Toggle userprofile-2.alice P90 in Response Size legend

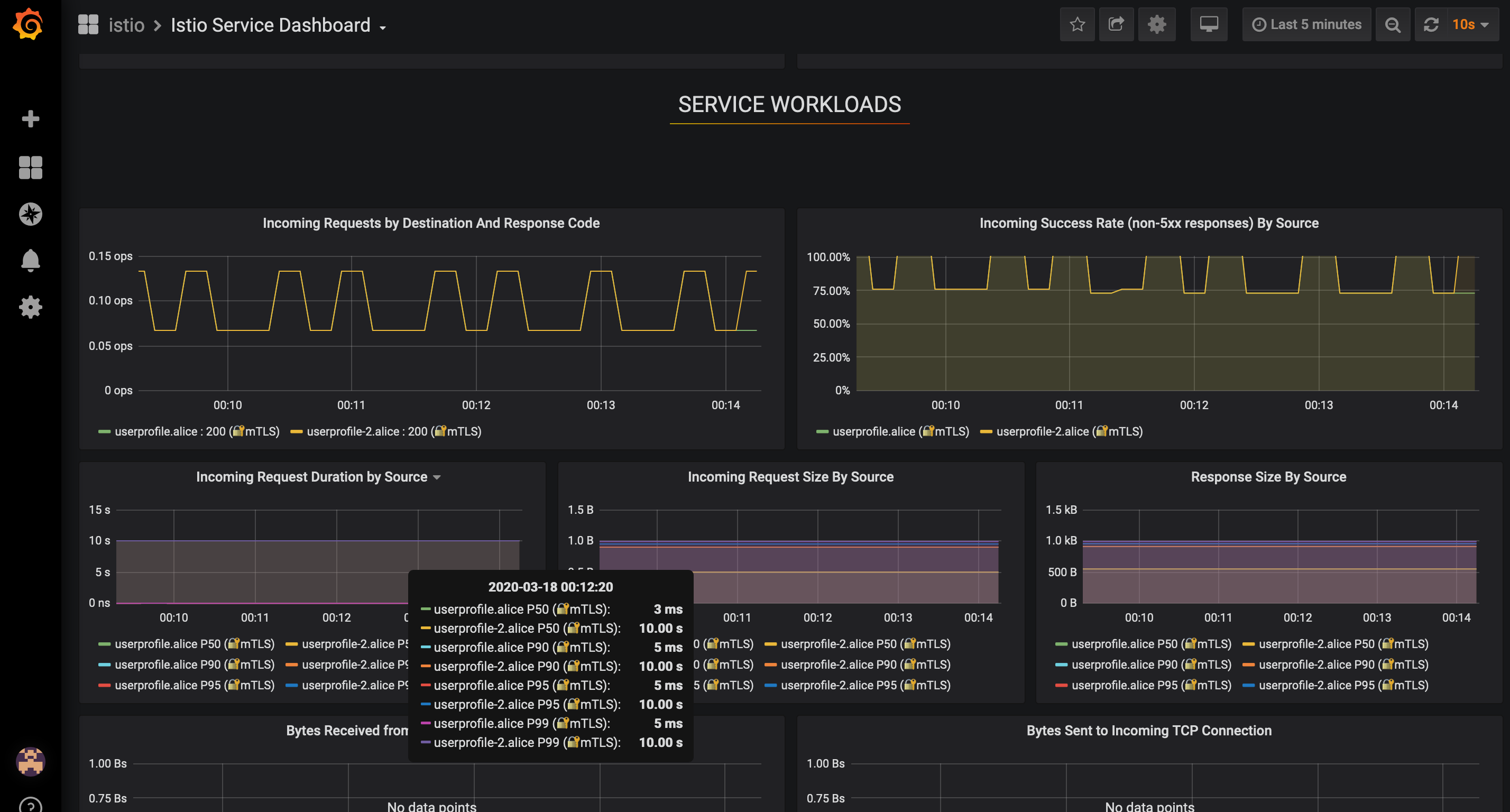click(1343, 665)
